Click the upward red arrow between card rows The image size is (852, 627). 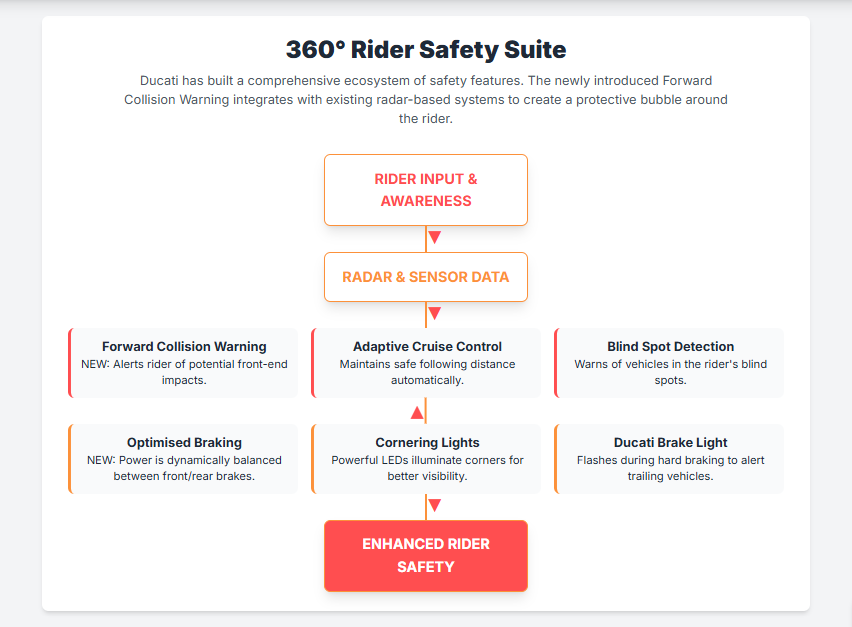click(417, 412)
